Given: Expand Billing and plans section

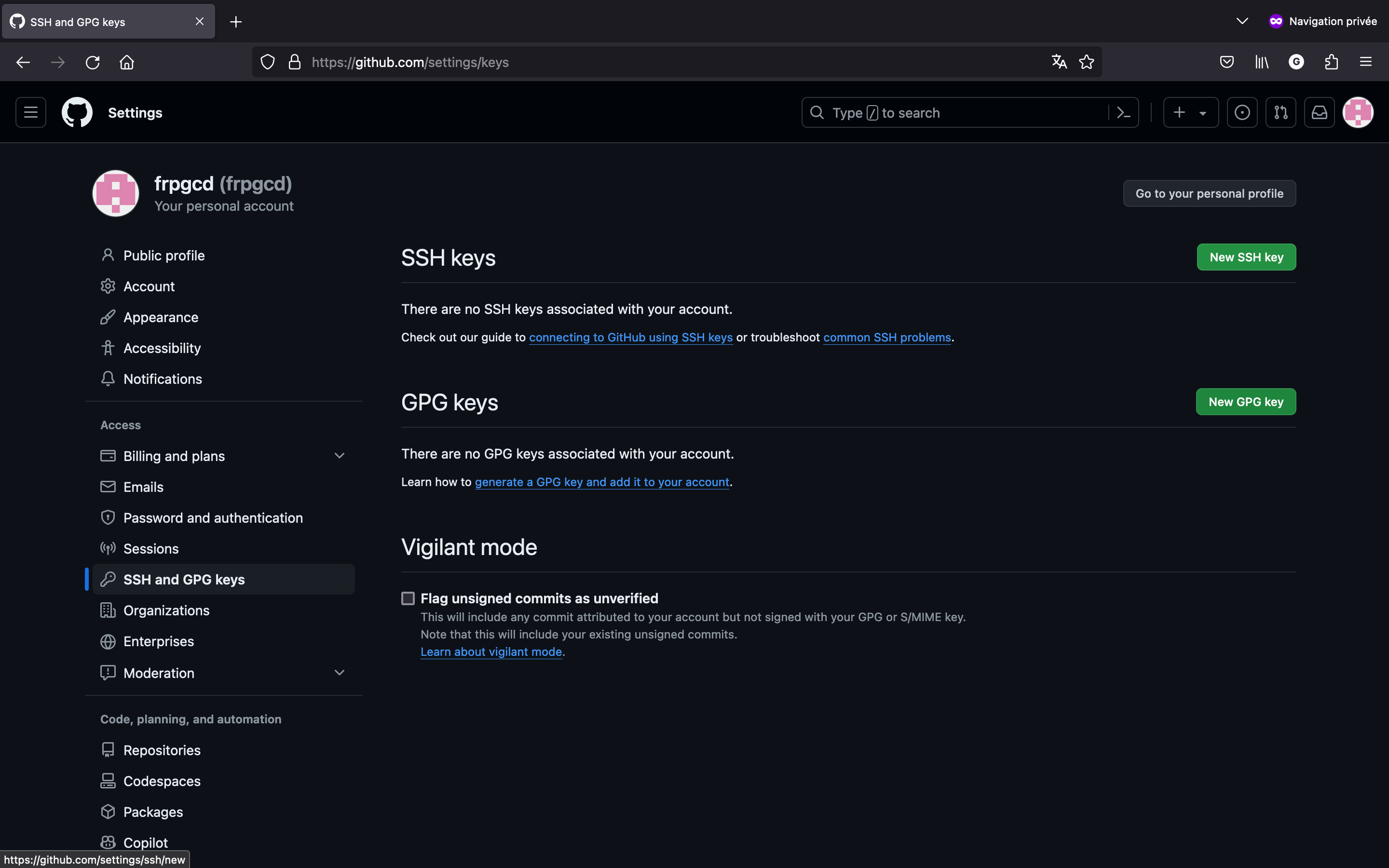Looking at the screenshot, I should coord(339,456).
